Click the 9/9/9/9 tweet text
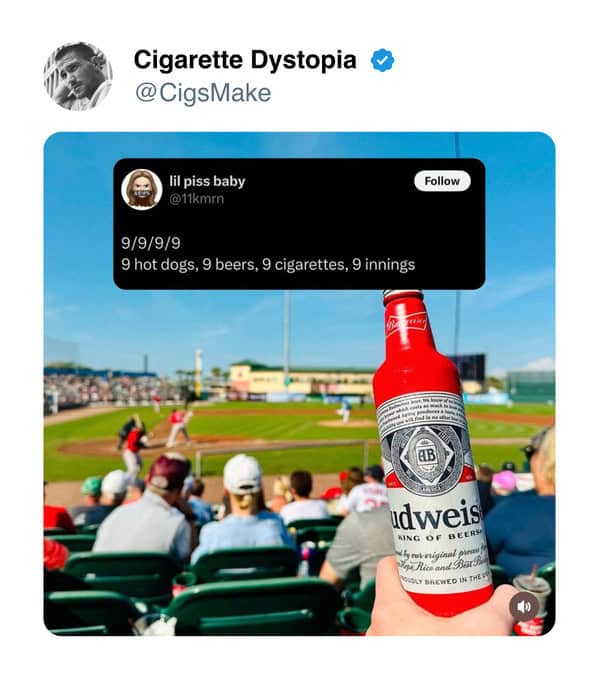This screenshot has height=678, width=599. [x=151, y=243]
